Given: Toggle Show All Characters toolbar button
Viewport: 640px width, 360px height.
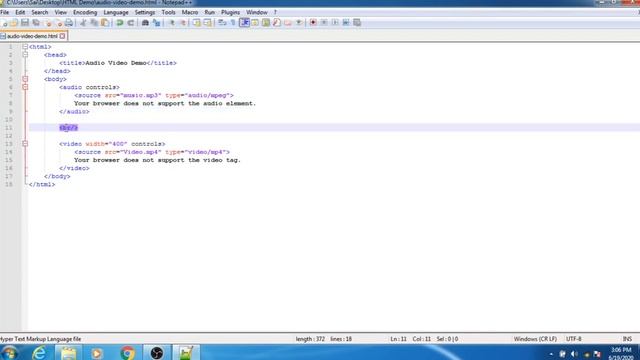Looking at the screenshot, I should pos(233,23).
